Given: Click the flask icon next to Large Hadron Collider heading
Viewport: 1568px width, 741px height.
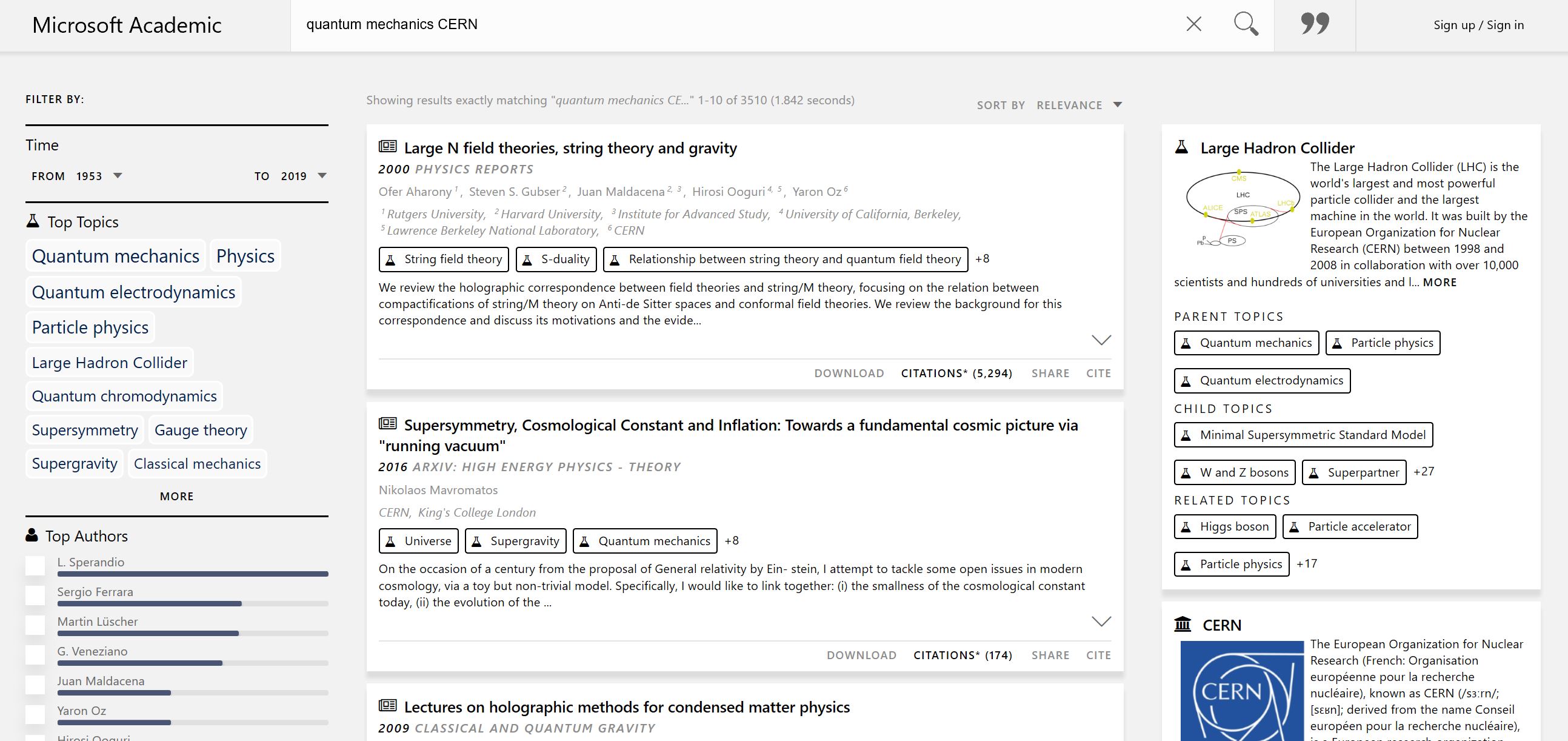Looking at the screenshot, I should pyautogui.click(x=1181, y=147).
